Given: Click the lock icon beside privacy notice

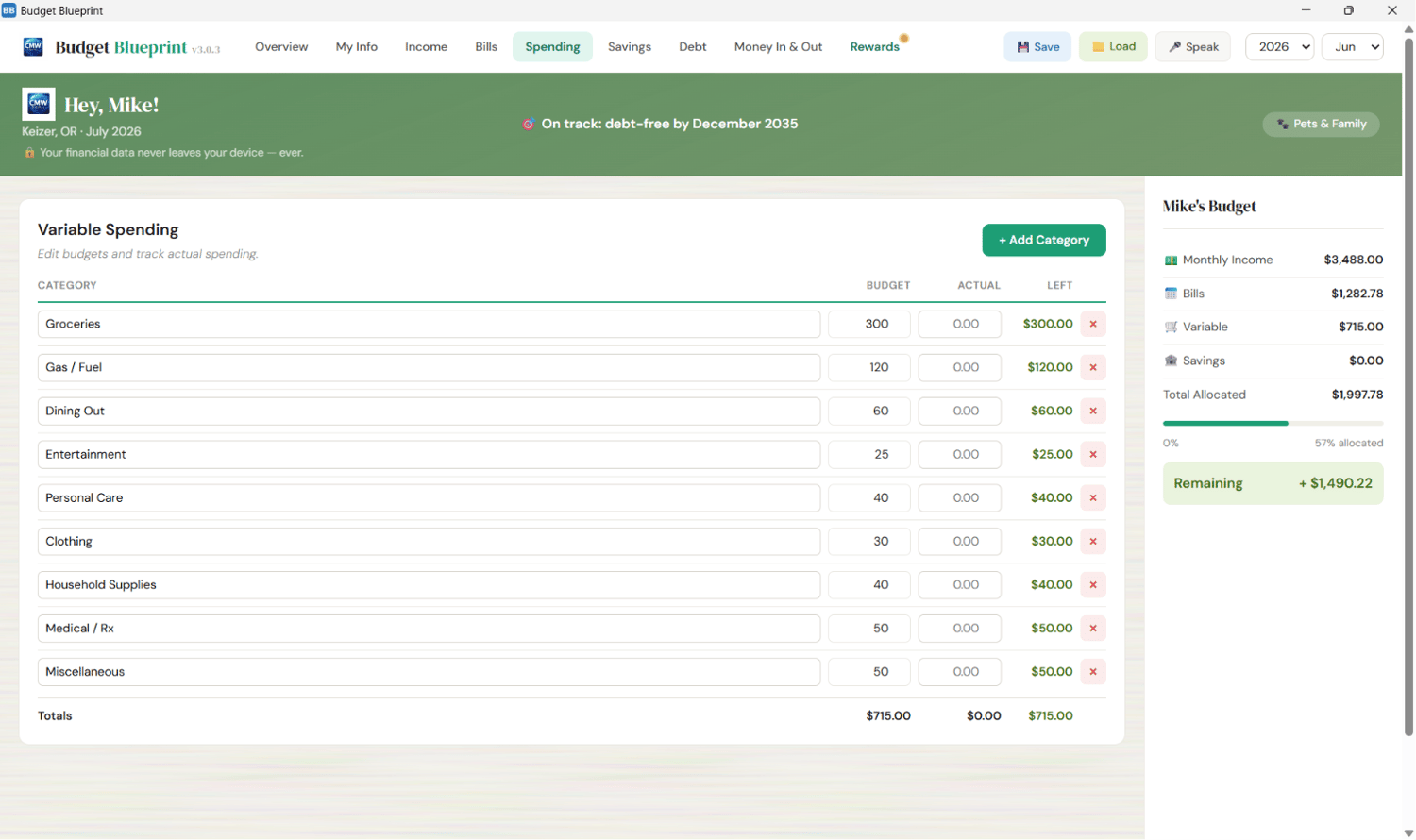Looking at the screenshot, I should (x=29, y=152).
